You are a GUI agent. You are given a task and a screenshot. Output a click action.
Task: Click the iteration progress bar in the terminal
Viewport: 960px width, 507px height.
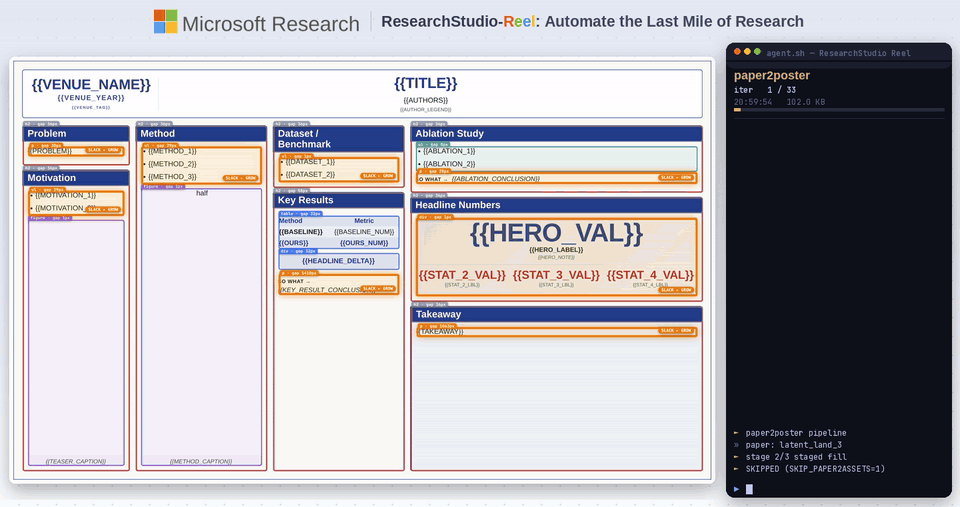pos(839,110)
